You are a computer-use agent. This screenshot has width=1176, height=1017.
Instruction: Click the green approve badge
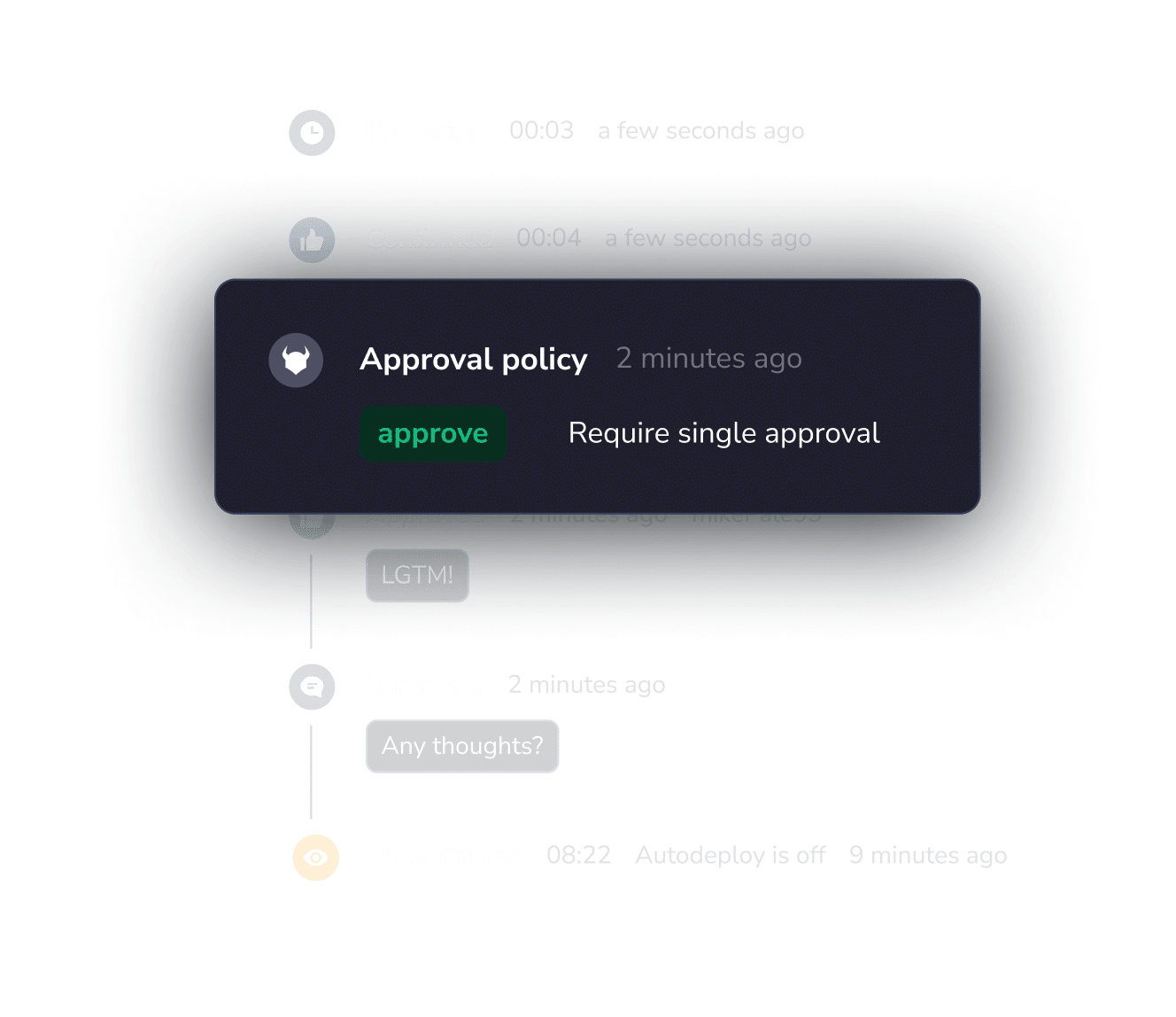(433, 433)
